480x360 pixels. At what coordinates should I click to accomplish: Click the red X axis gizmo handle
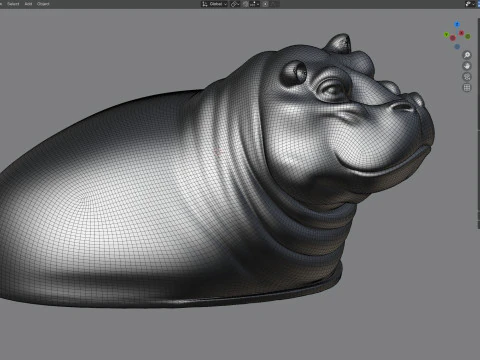click(x=461, y=33)
